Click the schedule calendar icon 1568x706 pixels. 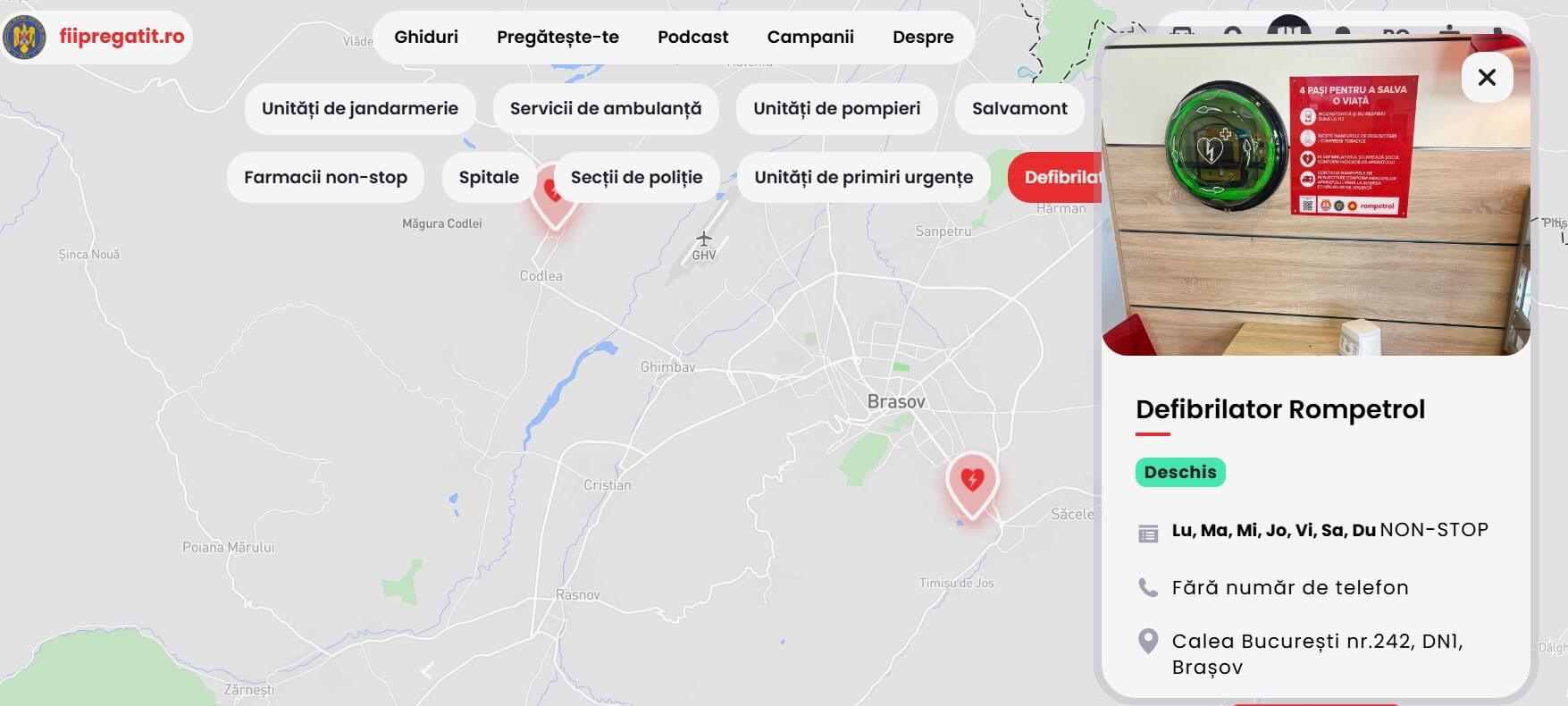[x=1148, y=533]
